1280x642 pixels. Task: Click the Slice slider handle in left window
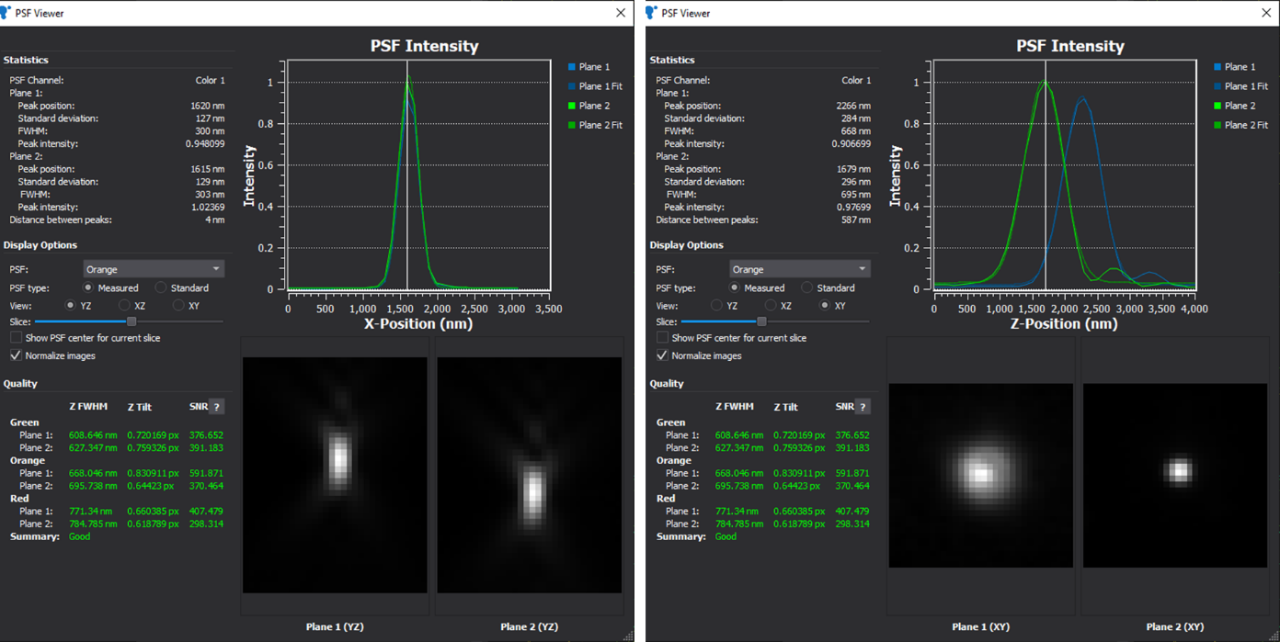pyautogui.click(x=132, y=321)
